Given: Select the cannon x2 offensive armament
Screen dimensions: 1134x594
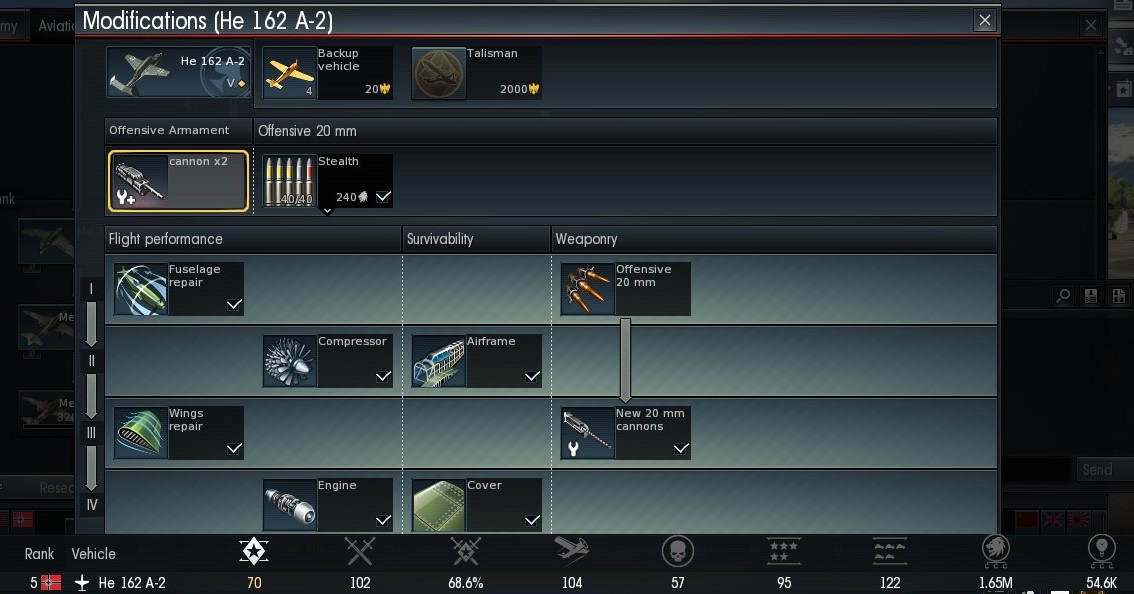Looking at the screenshot, I should tap(179, 181).
